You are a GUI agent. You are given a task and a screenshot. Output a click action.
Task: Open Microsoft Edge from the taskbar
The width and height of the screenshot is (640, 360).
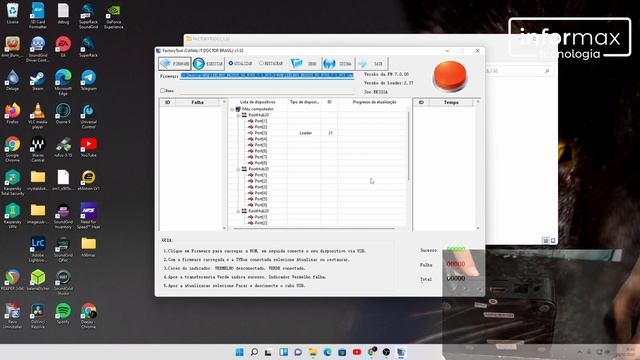327,352
